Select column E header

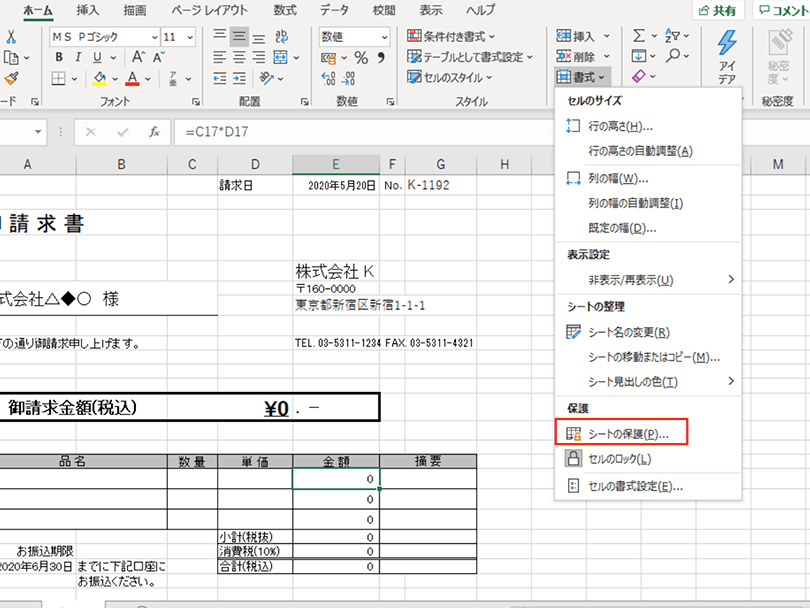(336, 165)
